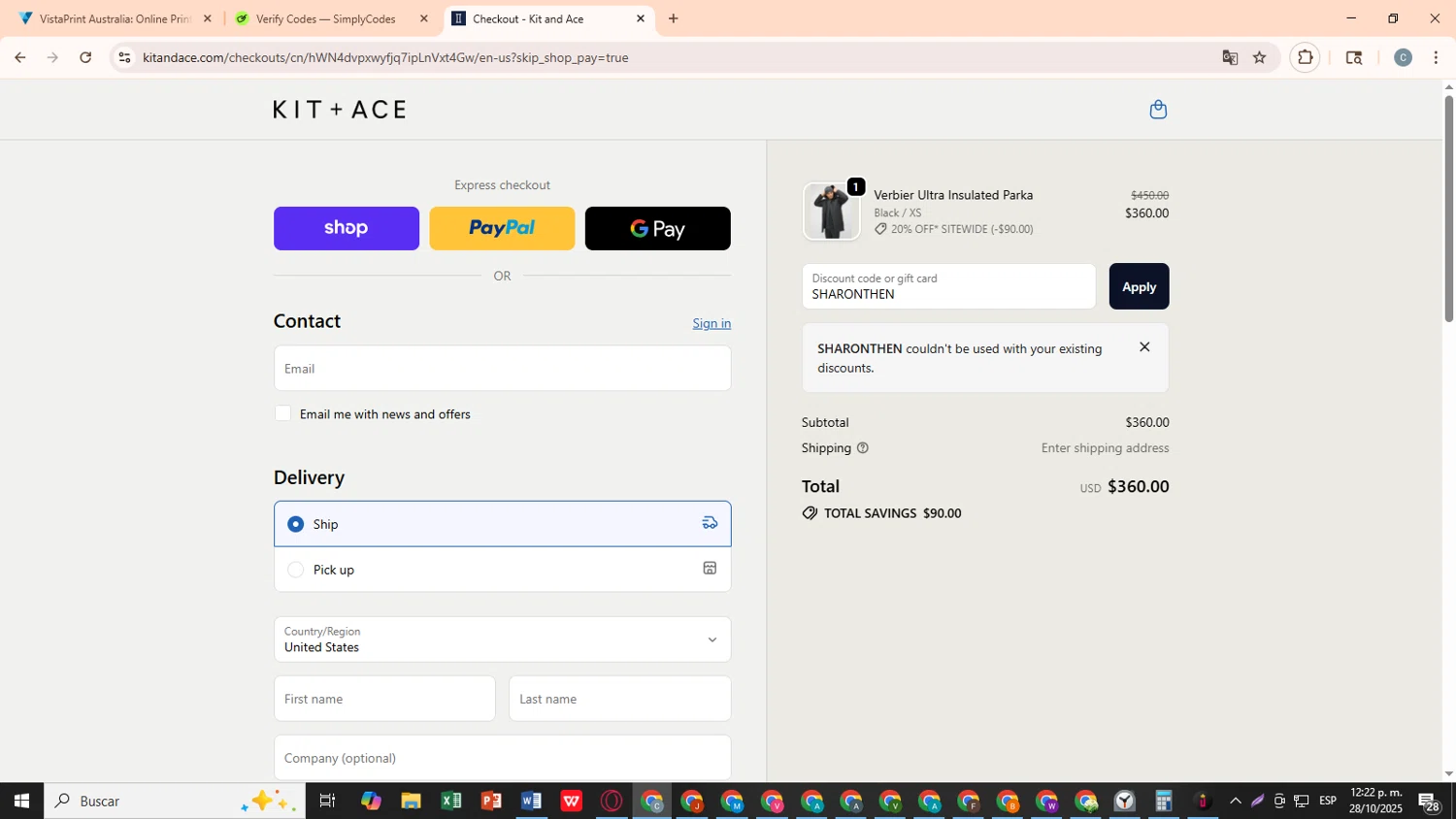The width and height of the screenshot is (1456, 819).
Task: Apply the discount code
Action: coord(1139,286)
